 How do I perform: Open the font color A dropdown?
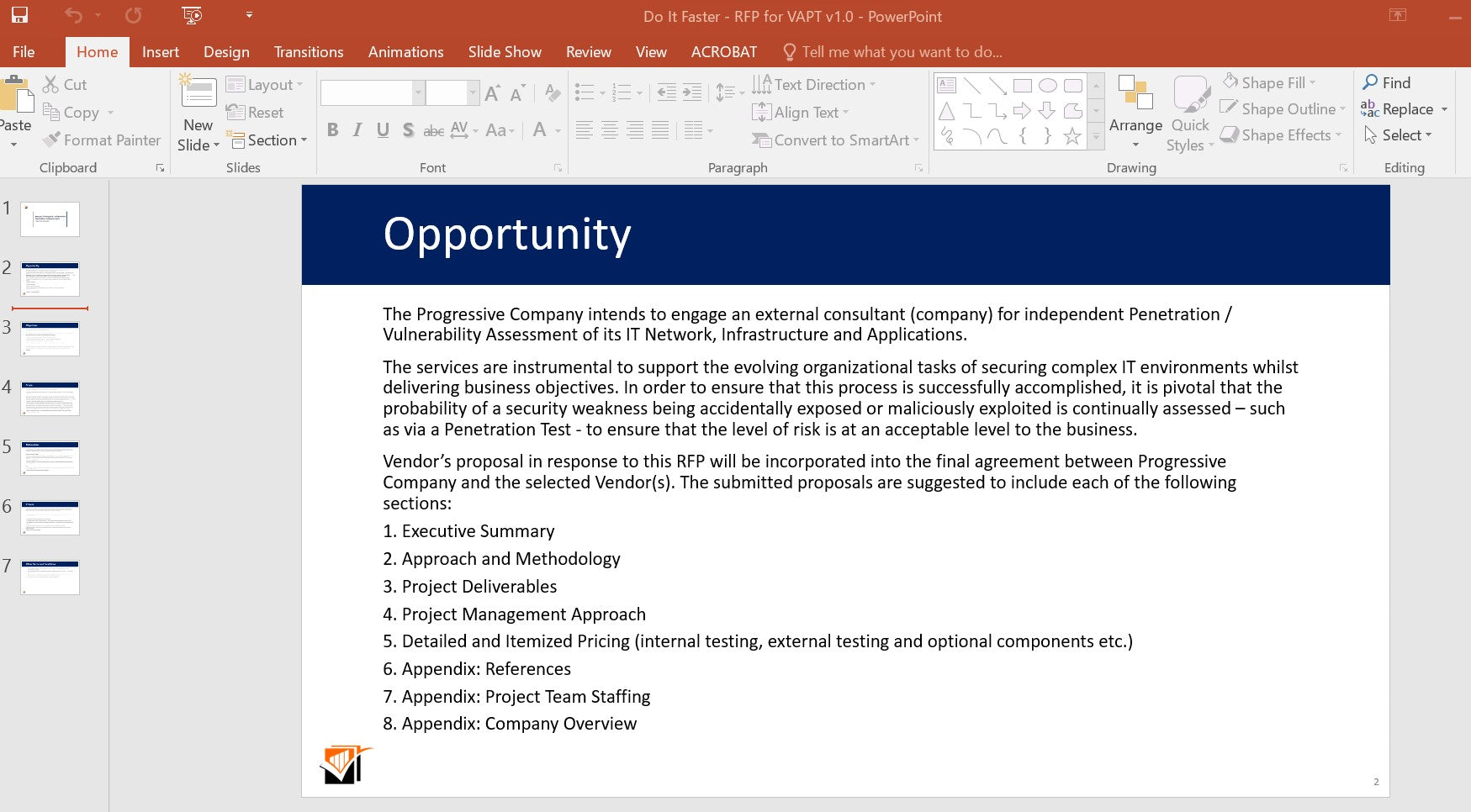point(557,130)
